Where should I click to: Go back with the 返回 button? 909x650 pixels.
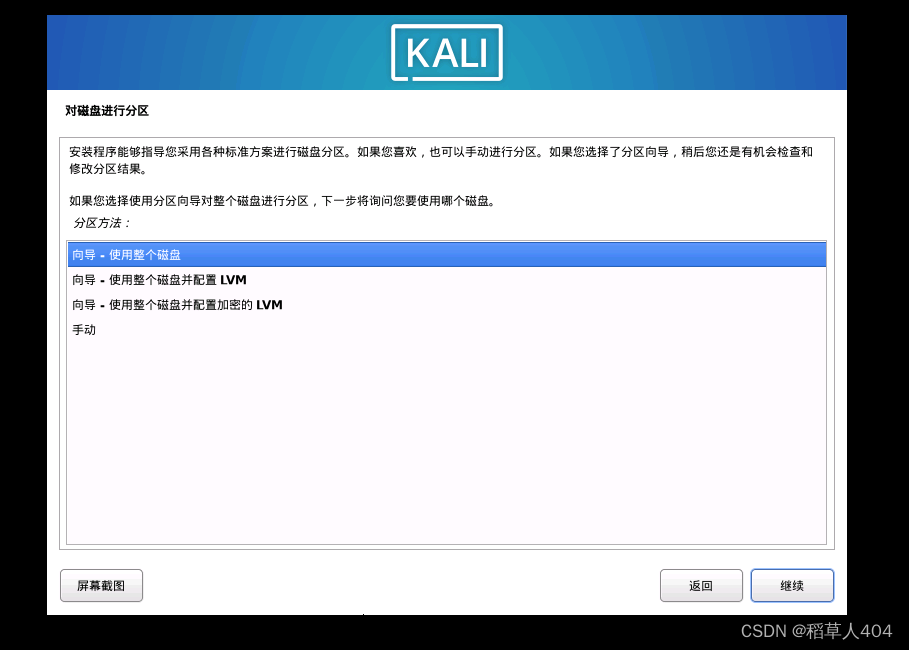pos(701,586)
